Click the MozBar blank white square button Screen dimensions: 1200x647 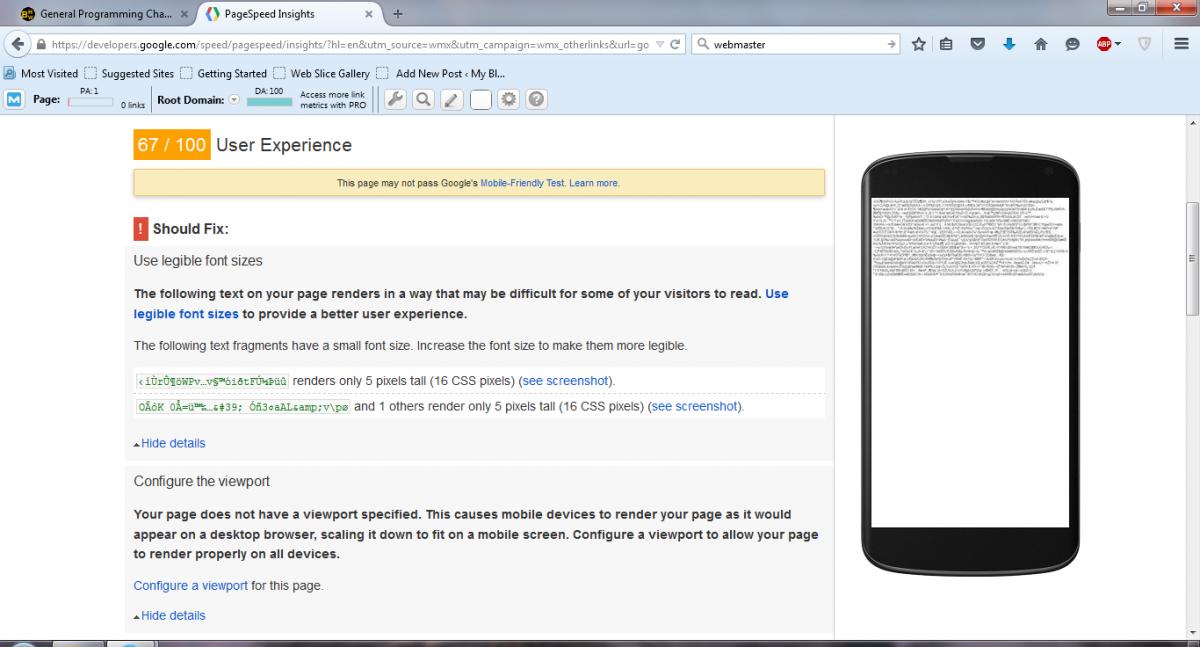coord(481,99)
